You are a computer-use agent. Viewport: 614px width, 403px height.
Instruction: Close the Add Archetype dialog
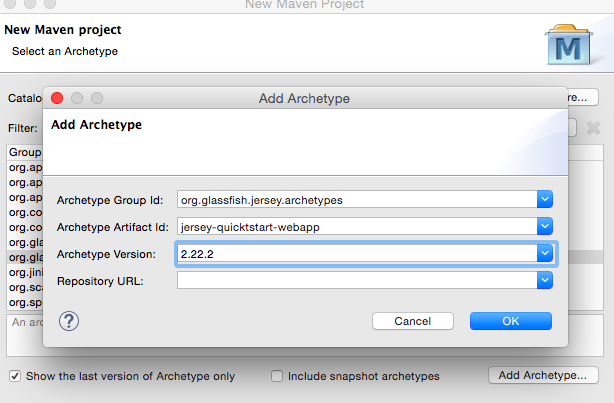(57, 98)
